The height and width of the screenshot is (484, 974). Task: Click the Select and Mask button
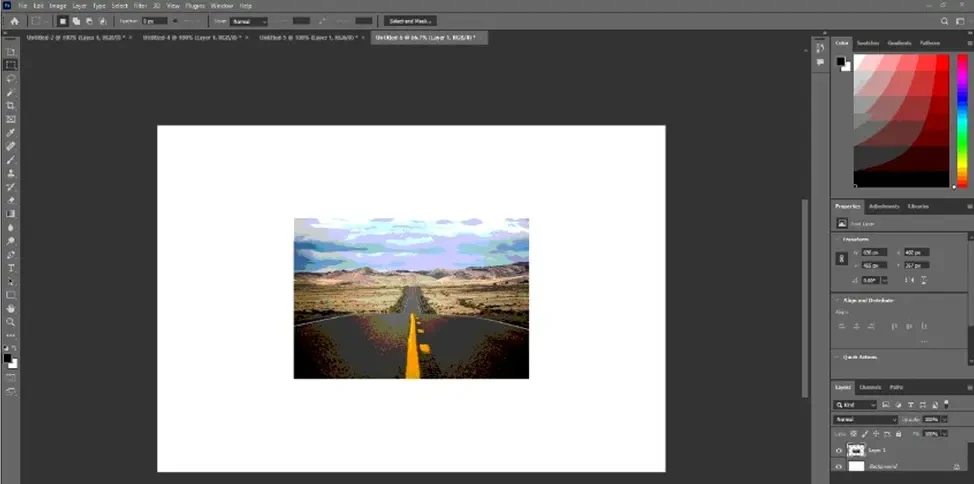coord(410,21)
